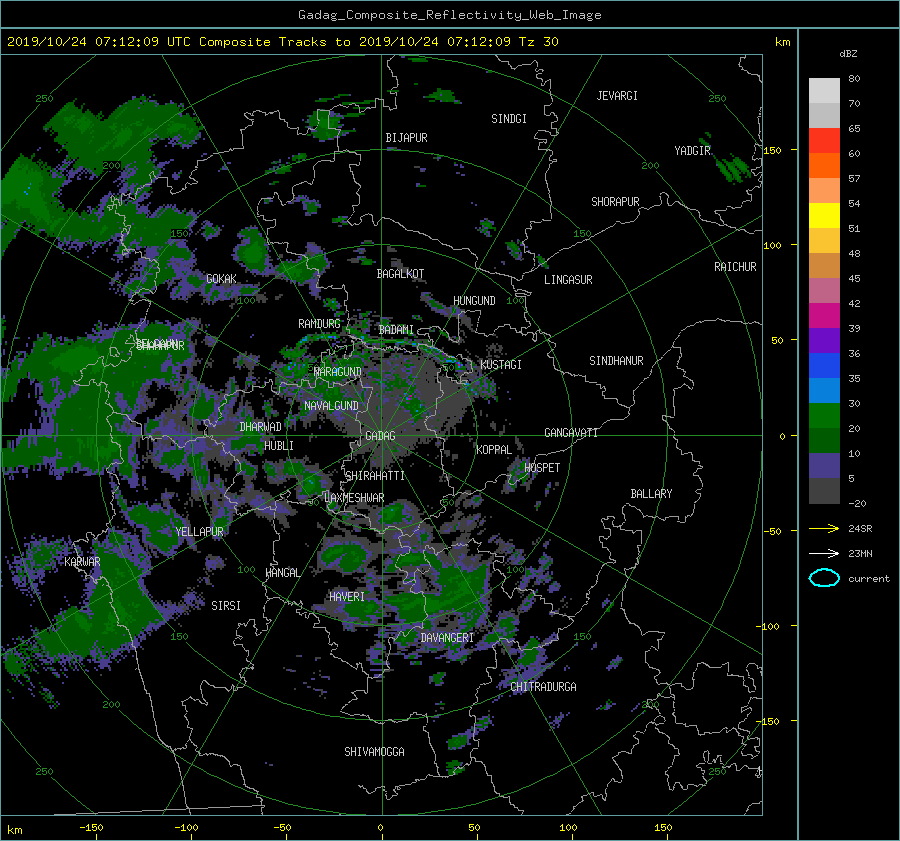Click the SINDHANUR city label
This screenshot has width=900, height=841.
(616, 361)
